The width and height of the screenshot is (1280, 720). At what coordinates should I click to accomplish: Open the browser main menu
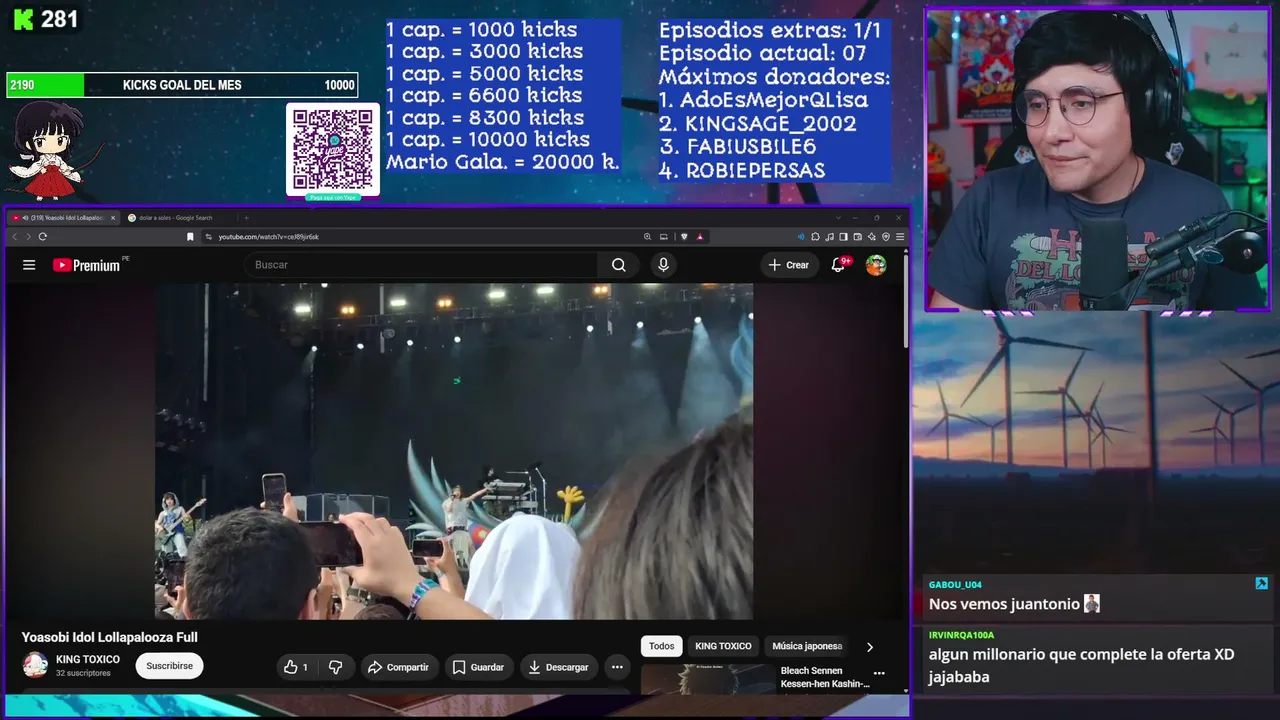coord(900,237)
